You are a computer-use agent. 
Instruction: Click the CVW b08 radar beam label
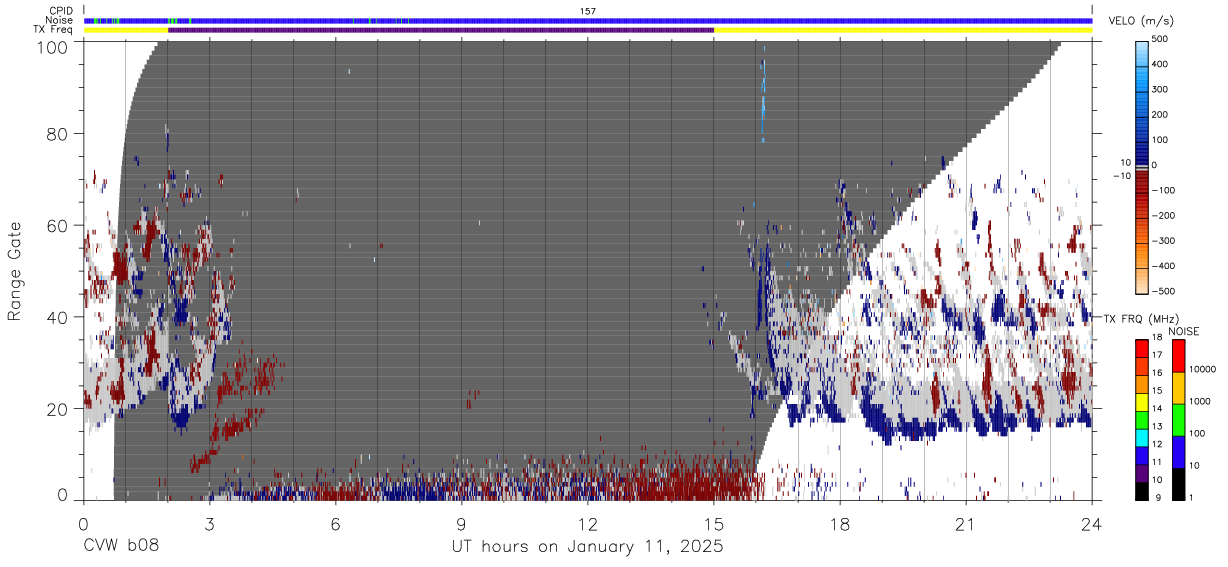pyautogui.click(x=121, y=547)
